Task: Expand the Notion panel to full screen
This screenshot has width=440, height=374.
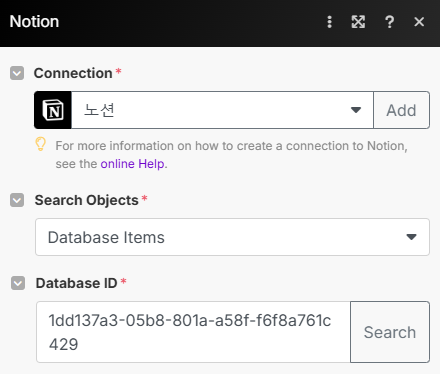Action: 358,22
